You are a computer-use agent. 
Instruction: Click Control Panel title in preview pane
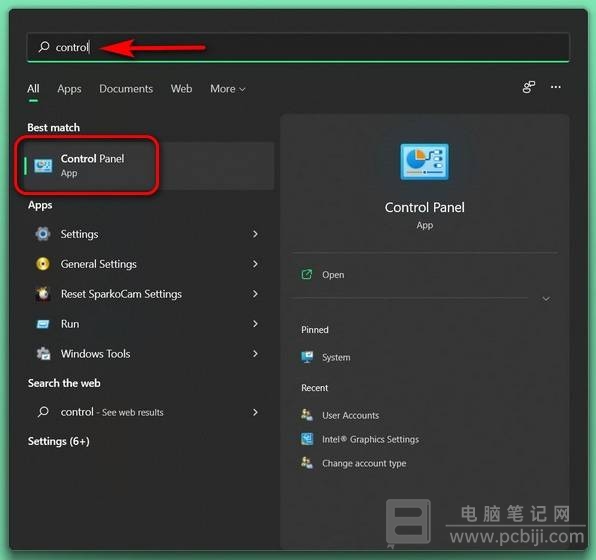(x=424, y=208)
